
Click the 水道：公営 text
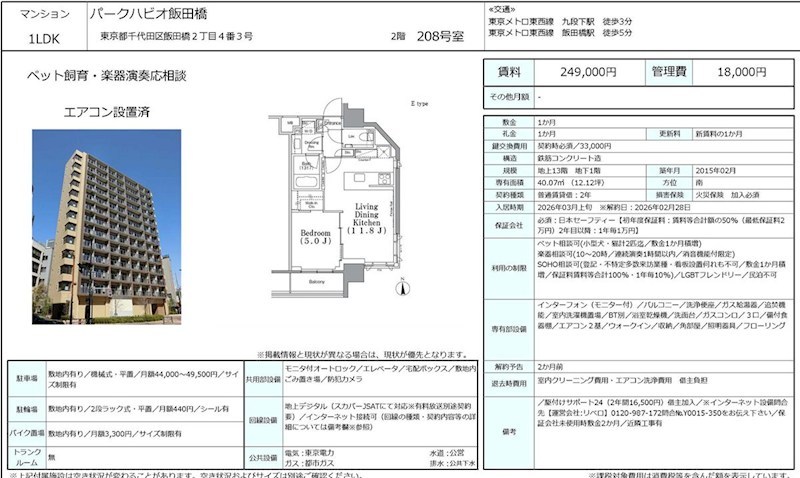(446, 453)
